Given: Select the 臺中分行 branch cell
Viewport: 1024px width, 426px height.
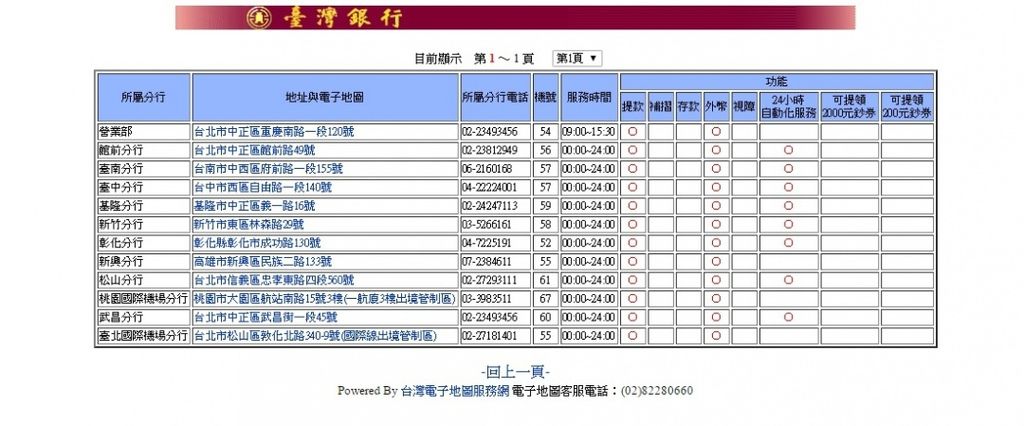Looking at the screenshot, I should [144, 188].
